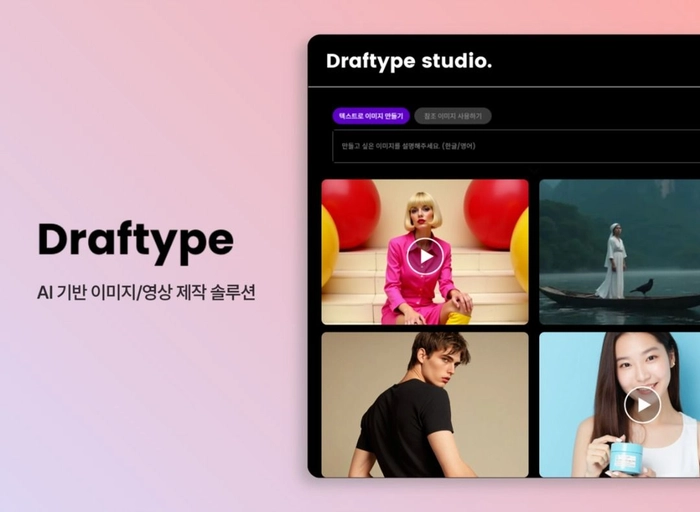Click the large Draftype title text

click(135, 240)
